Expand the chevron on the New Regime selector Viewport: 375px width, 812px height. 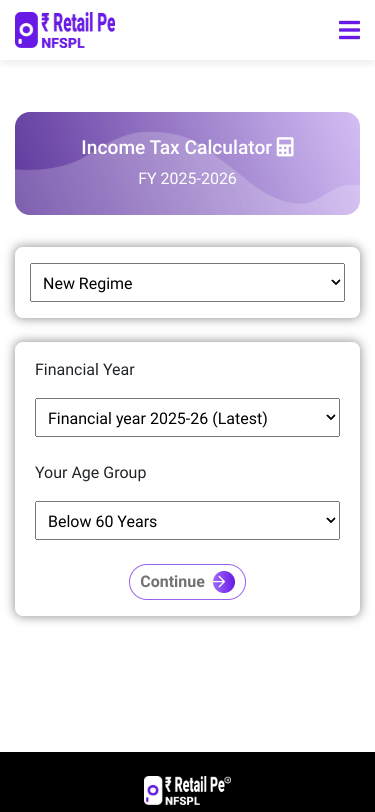pos(336,282)
